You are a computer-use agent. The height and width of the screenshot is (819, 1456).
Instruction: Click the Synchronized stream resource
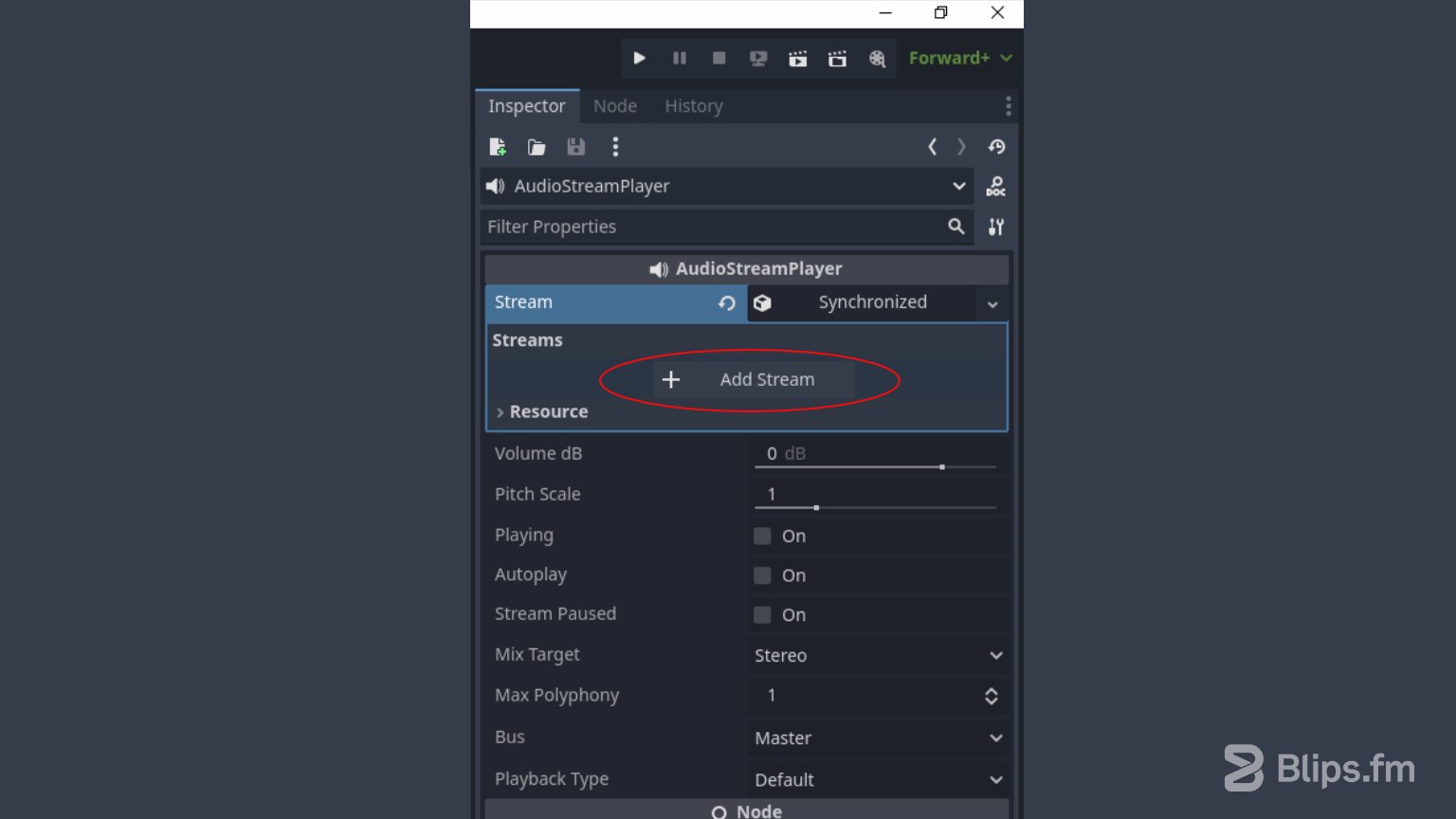point(862,302)
